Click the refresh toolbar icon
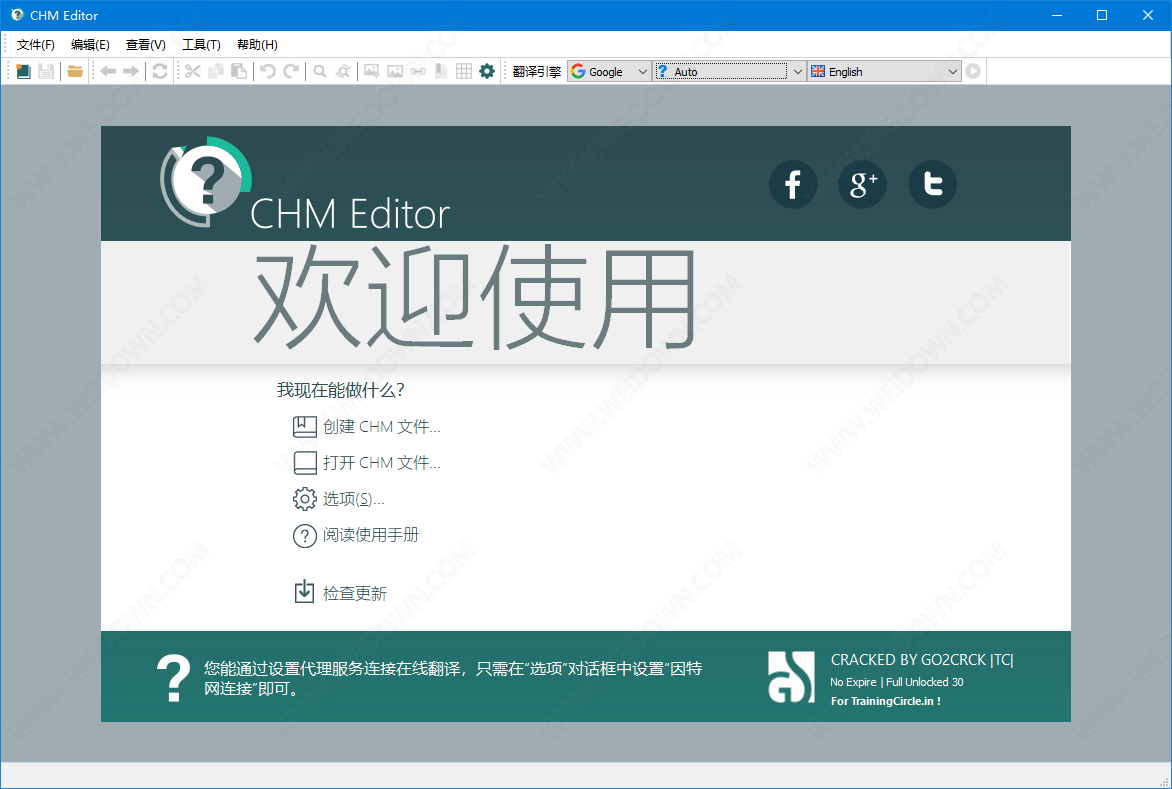This screenshot has height=789, width=1172. (160, 71)
